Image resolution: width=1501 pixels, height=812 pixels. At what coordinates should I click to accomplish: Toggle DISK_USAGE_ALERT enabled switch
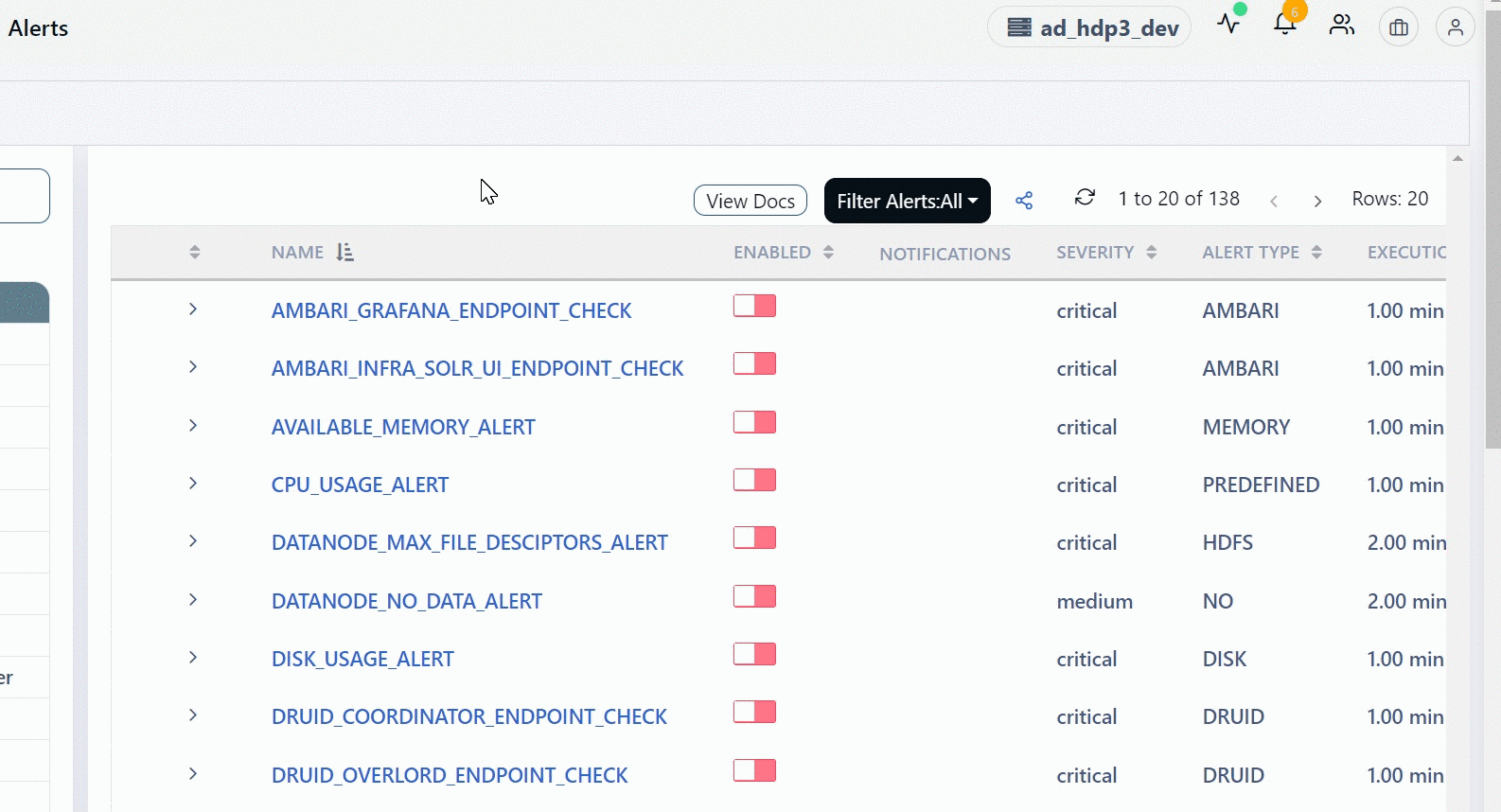[754, 654]
